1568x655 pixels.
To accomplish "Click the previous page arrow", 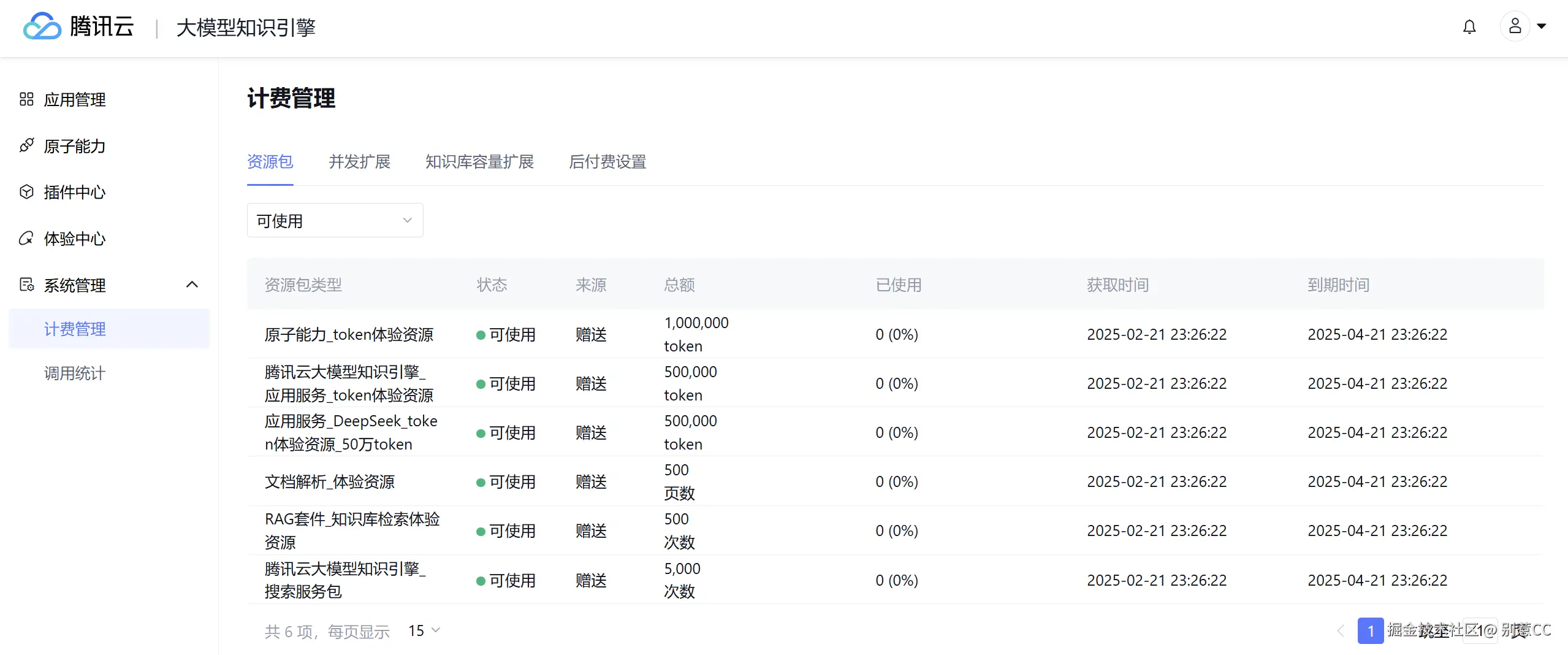I will pyautogui.click(x=1341, y=630).
